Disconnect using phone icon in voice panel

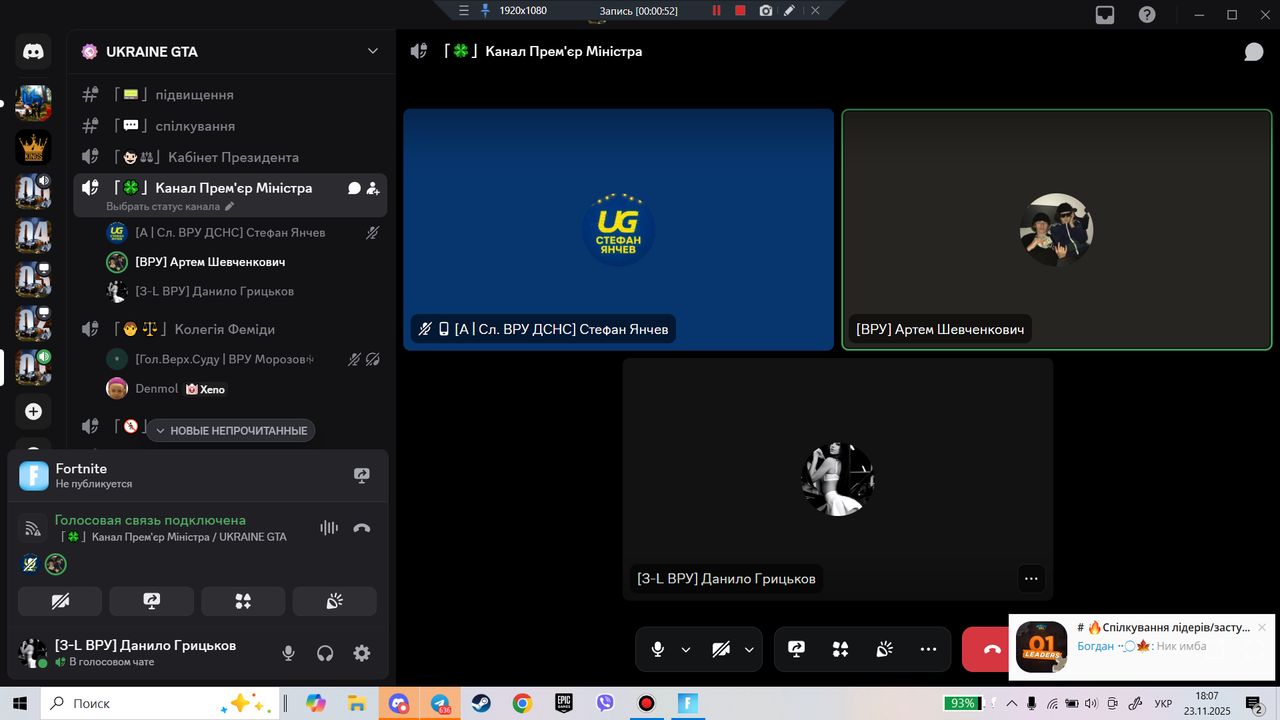pyautogui.click(x=362, y=527)
